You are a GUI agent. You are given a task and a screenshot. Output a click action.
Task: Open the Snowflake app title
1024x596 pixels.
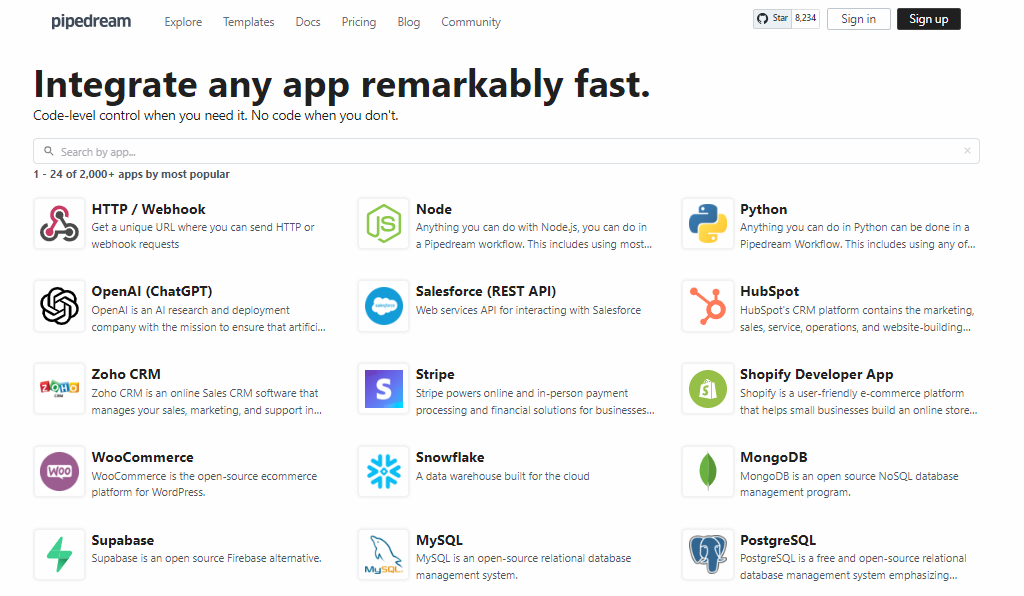point(450,457)
